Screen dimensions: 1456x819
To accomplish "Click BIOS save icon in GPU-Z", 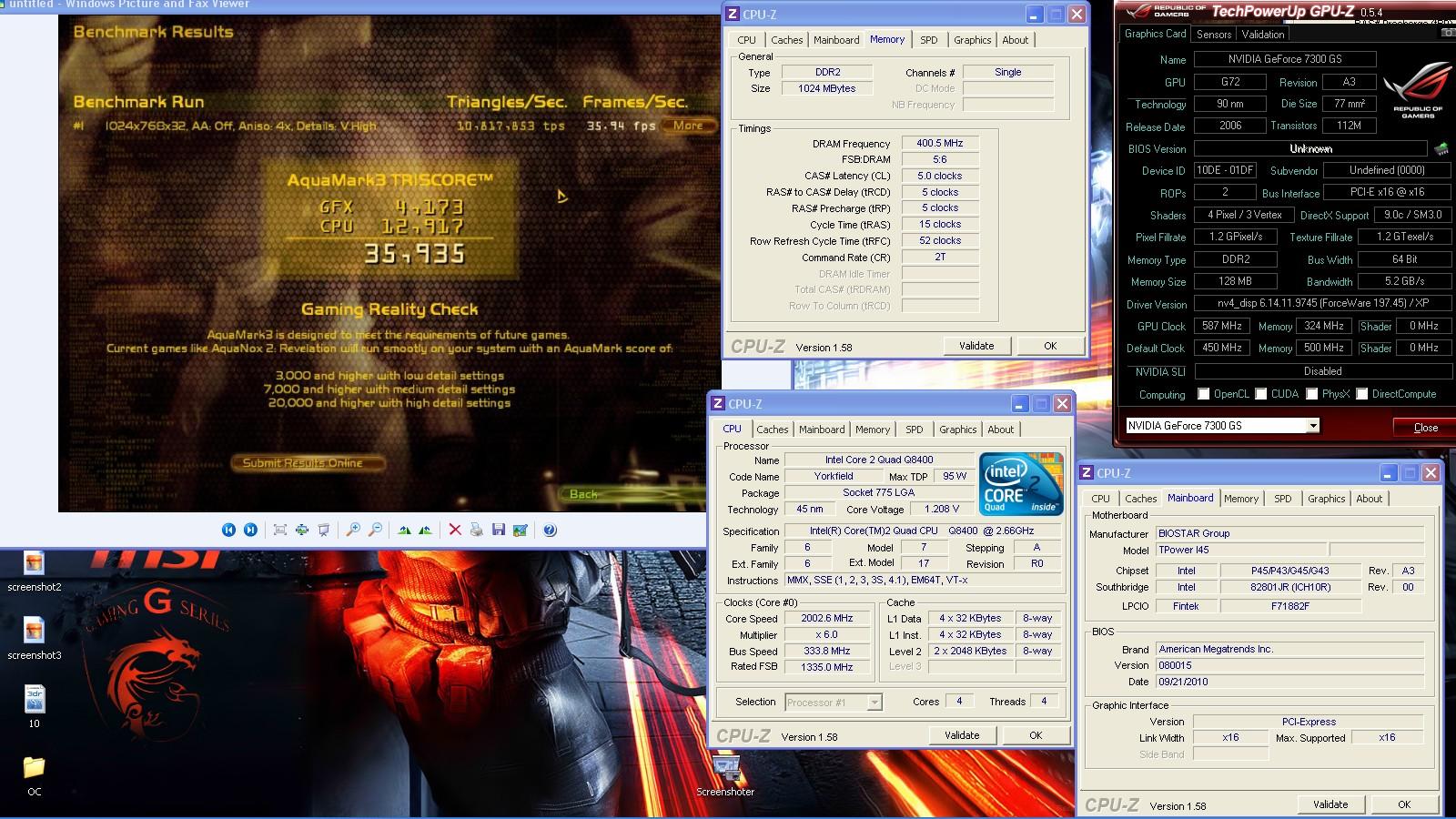I will pos(1441,148).
